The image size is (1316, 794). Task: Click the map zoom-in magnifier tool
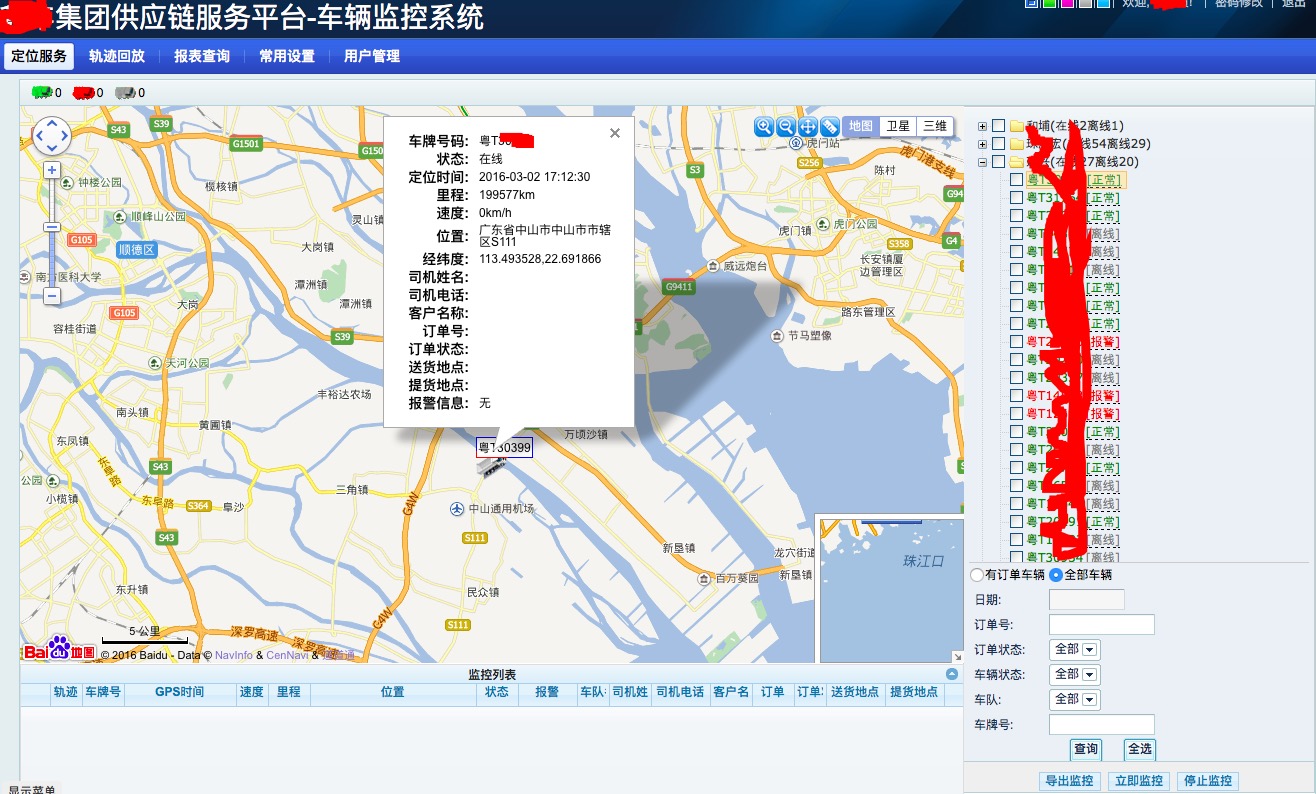(x=764, y=126)
